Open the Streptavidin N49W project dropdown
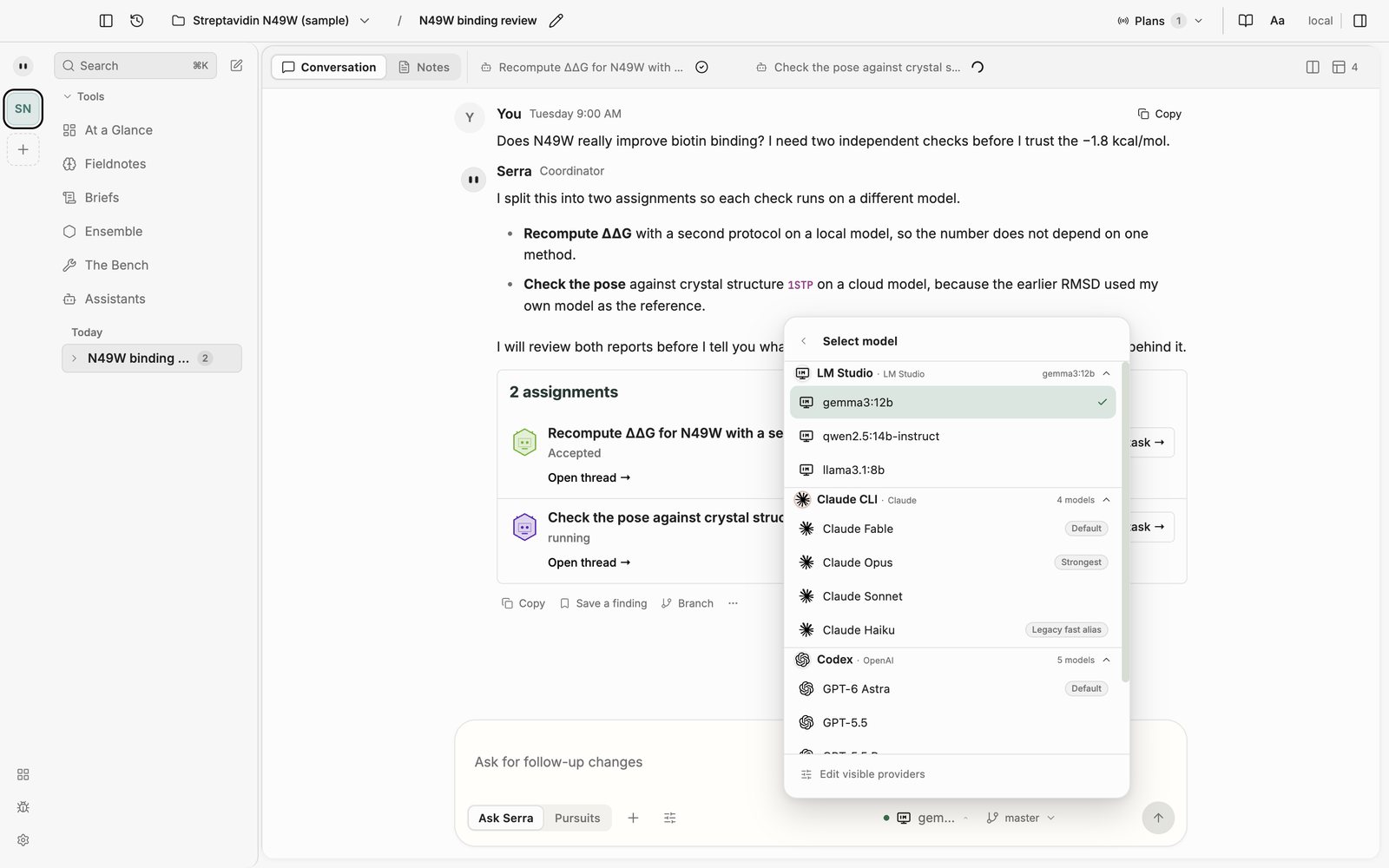 coord(271,21)
